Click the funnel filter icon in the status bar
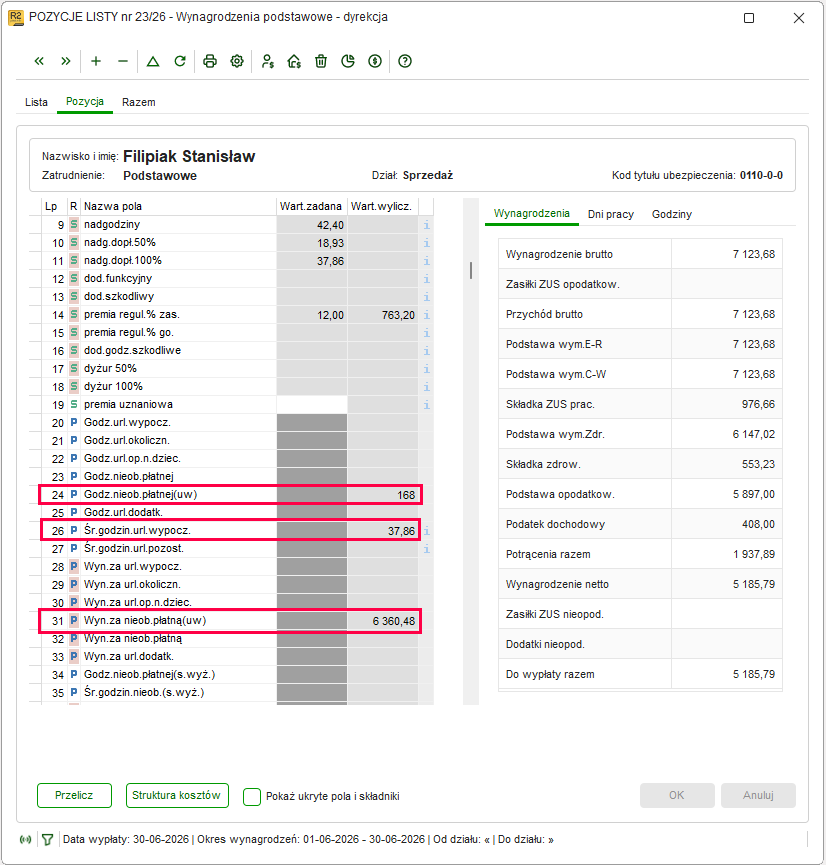Screen dimensions: 826x865 click(47, 840)
